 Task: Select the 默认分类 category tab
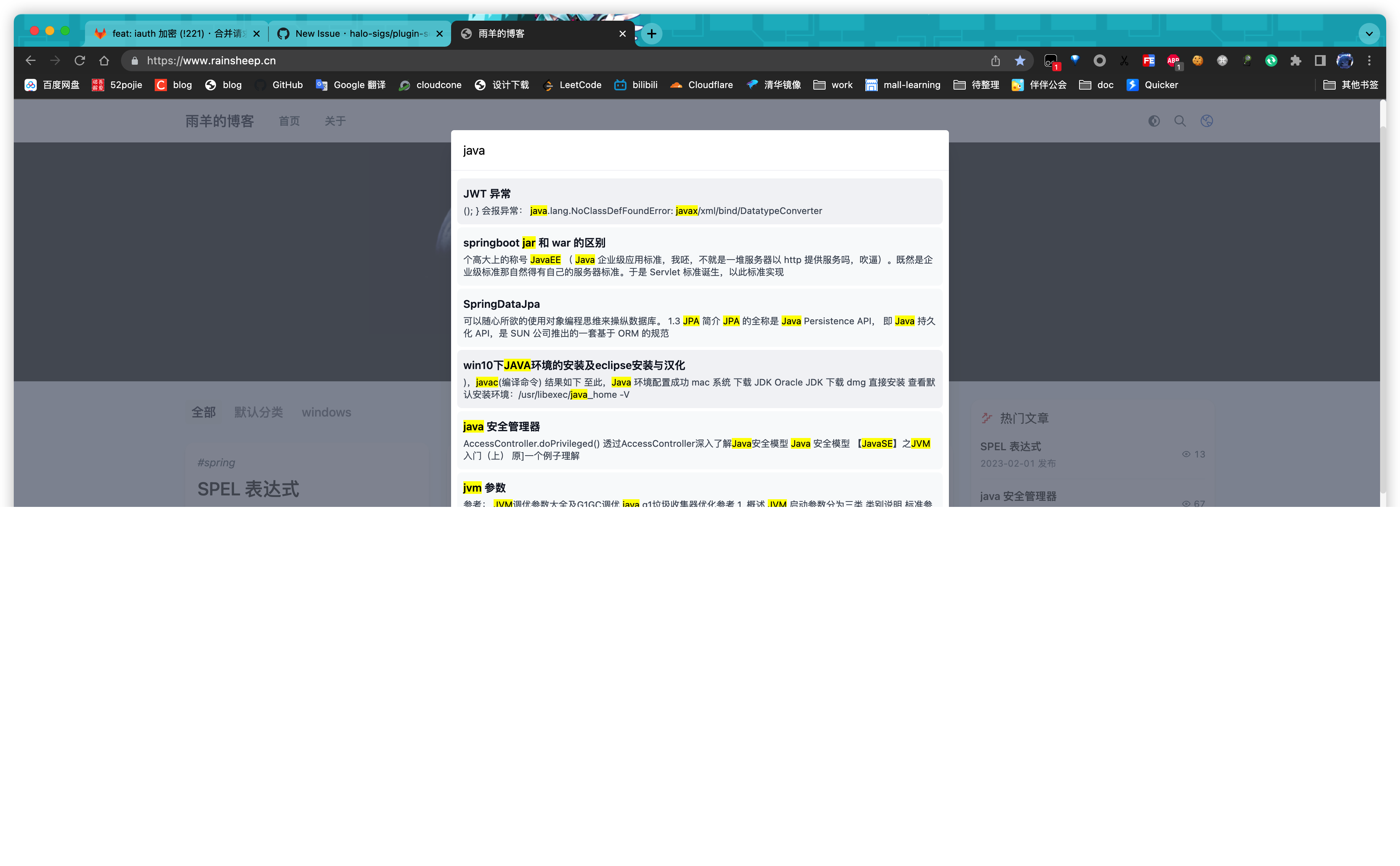click(x=258, y=412)
